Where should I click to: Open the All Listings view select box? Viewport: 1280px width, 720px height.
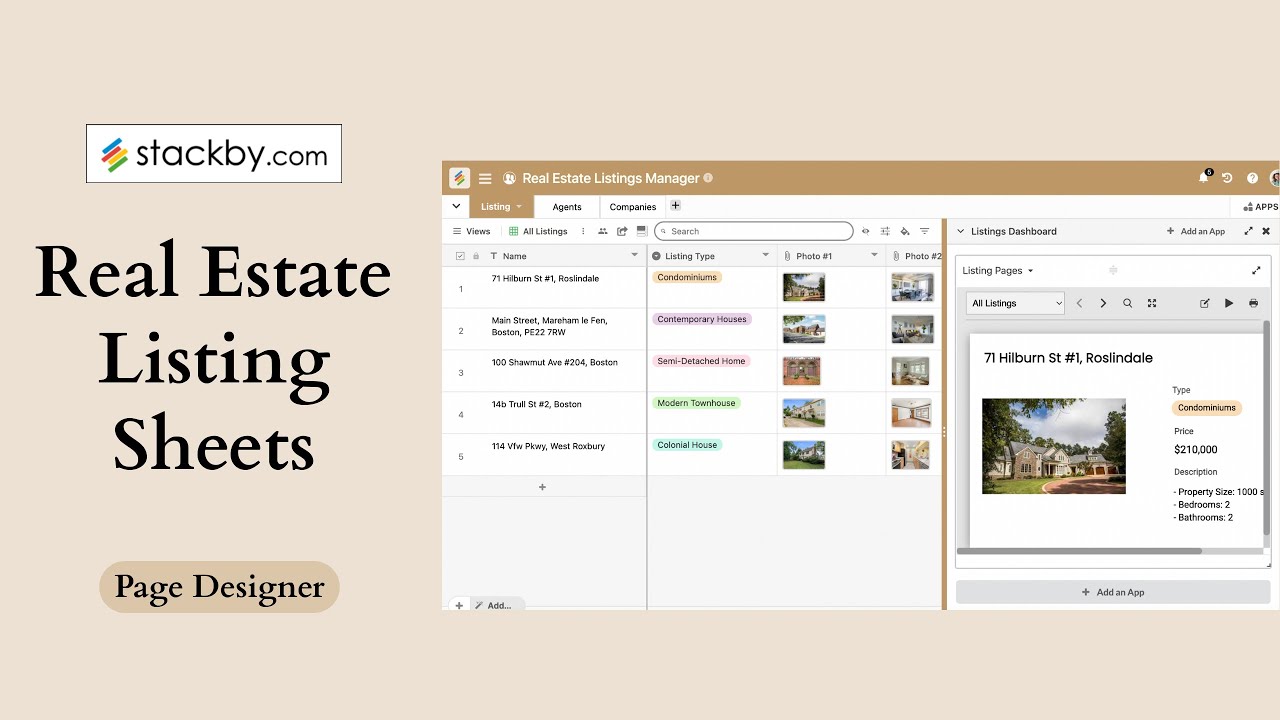(x=1015, y=303)
